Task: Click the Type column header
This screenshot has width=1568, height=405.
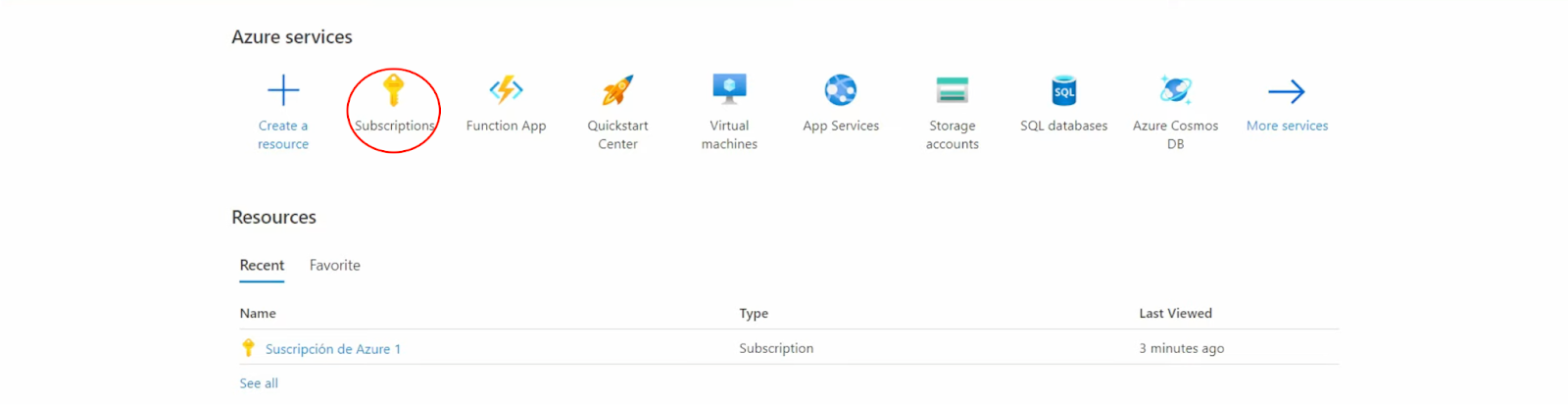Action: point(754,314)
